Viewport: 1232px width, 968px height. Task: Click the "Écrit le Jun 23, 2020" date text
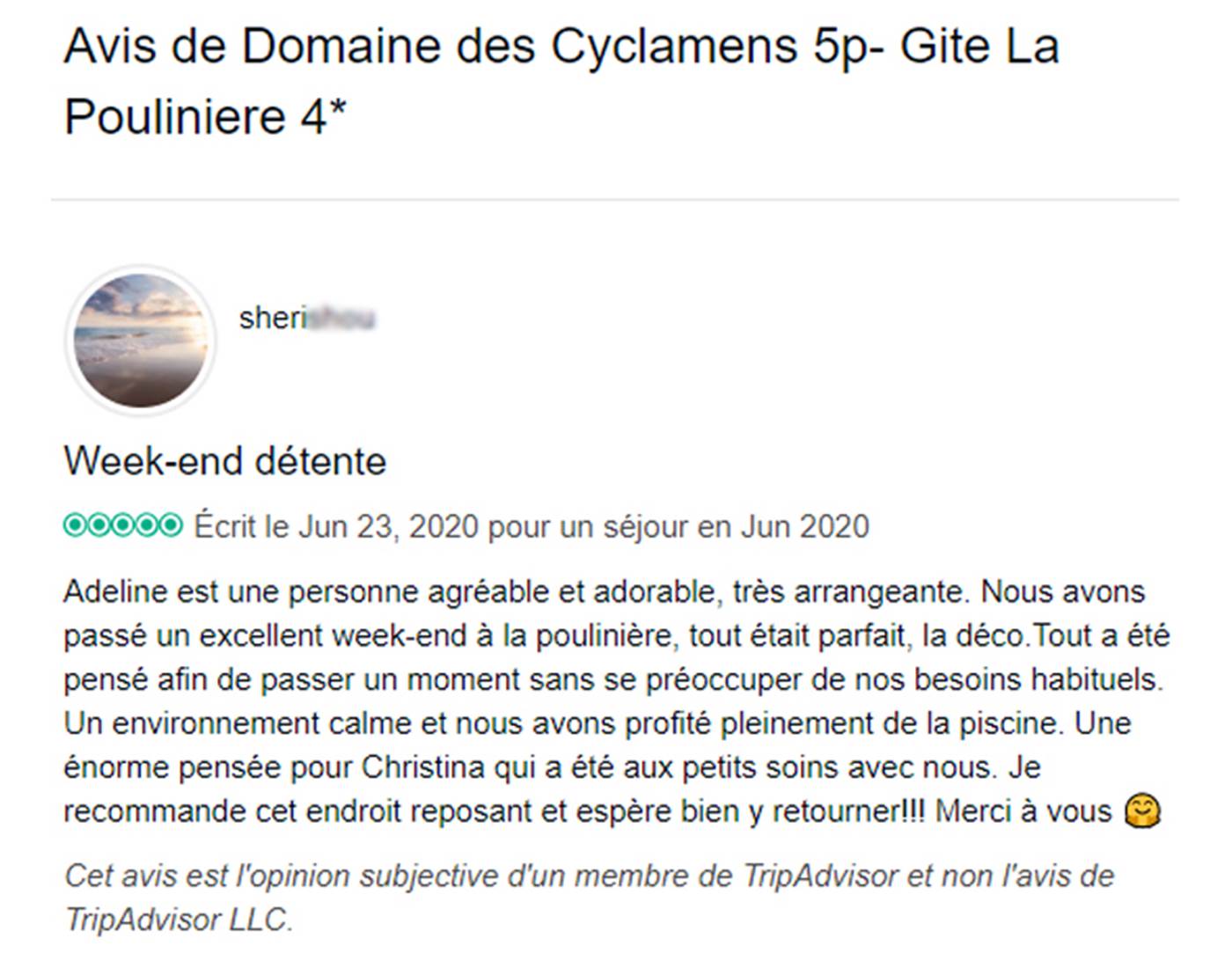pyautogui.click(x=336, y=526)
